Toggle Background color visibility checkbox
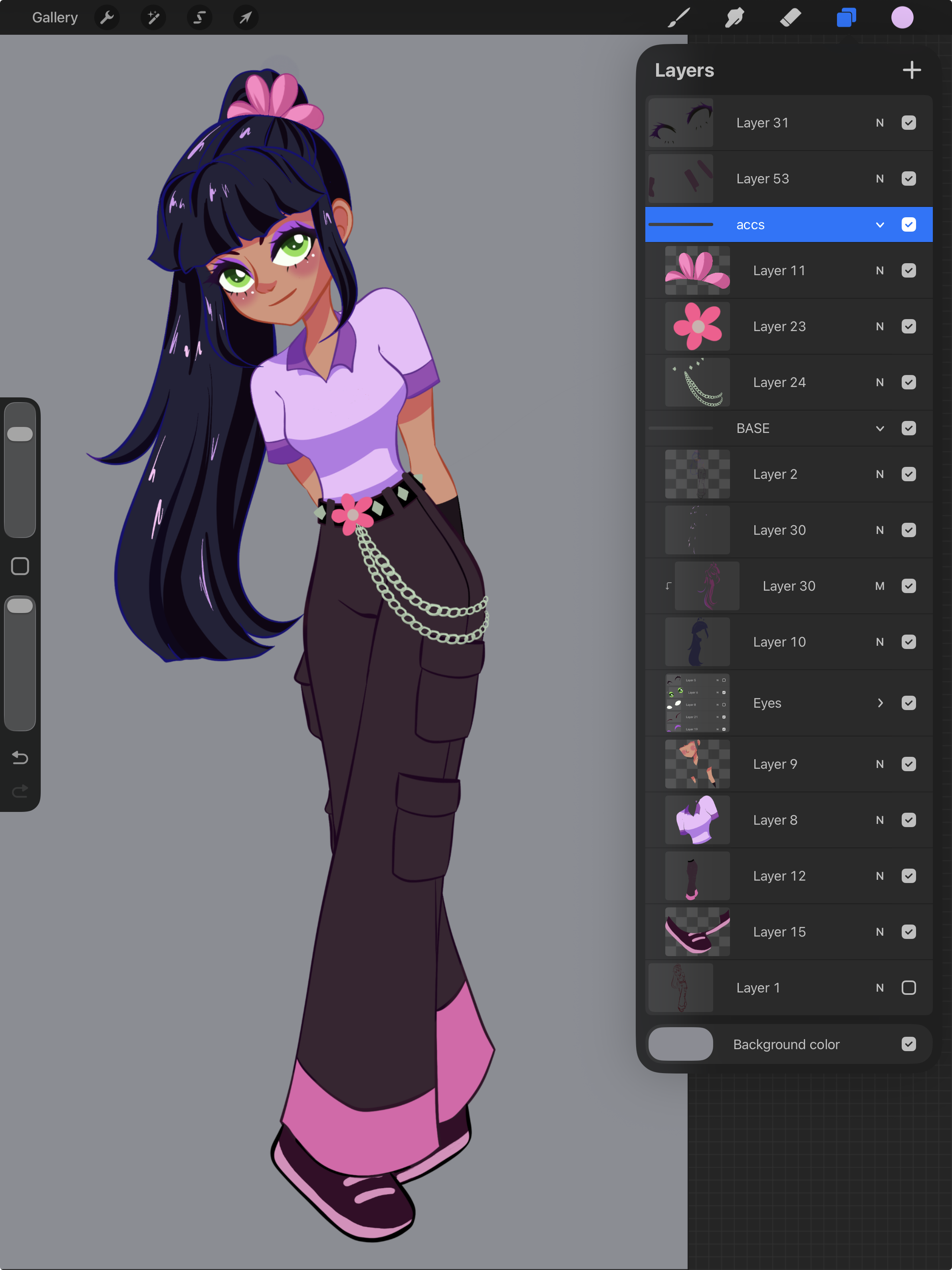 [x=908, y=1044]
